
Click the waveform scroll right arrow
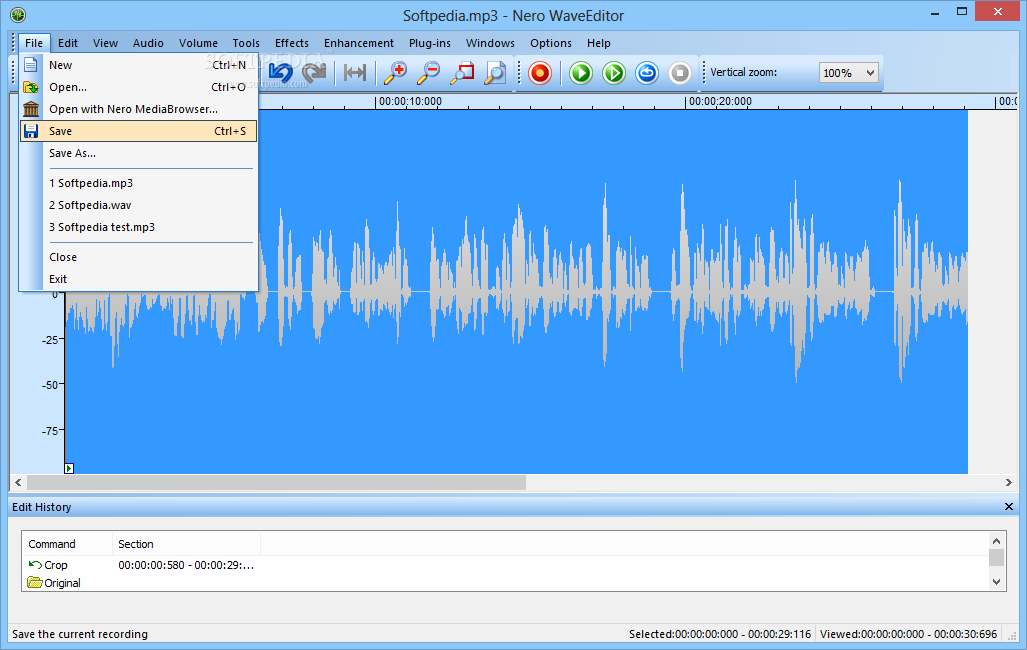tap(1009, 482)
